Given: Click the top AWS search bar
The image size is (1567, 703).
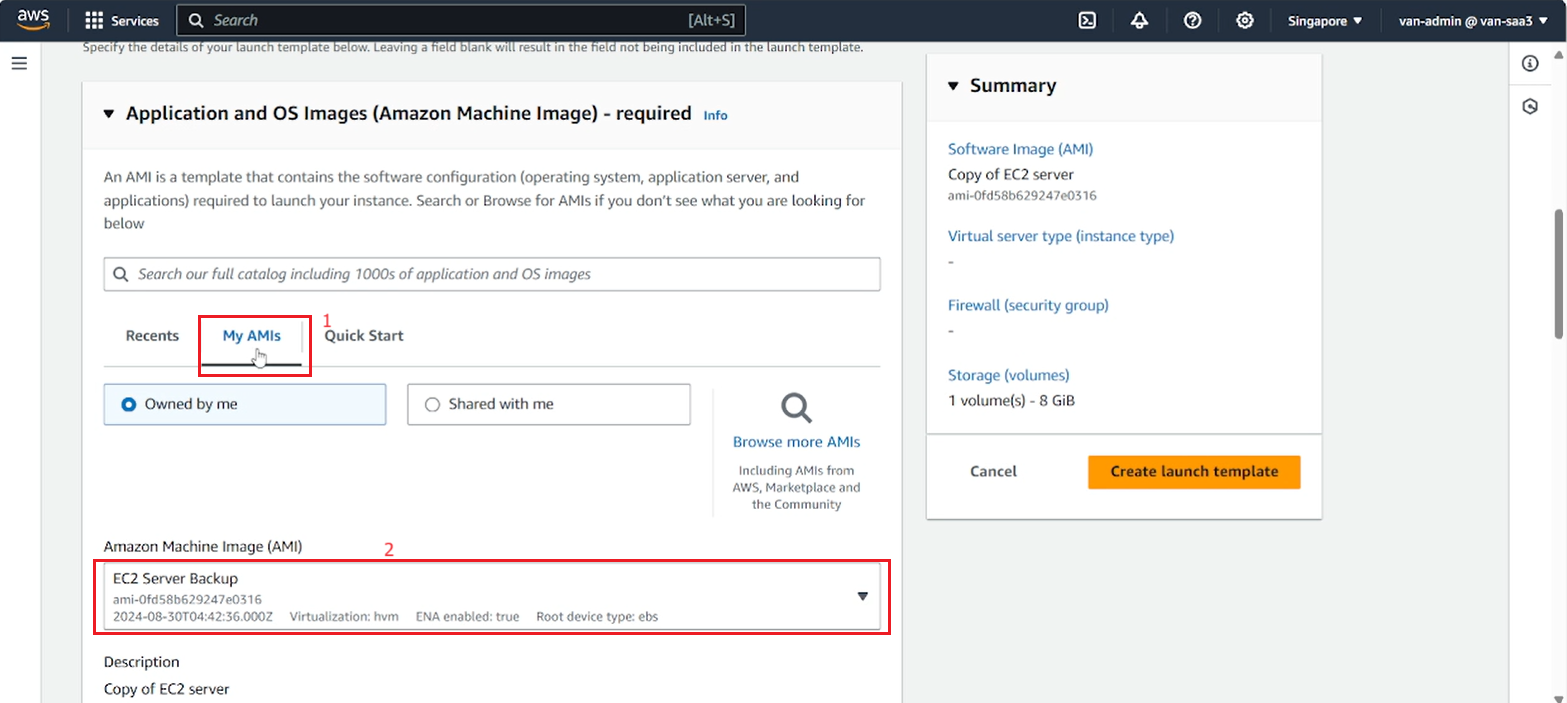Looking at the screenshot, I should pos(461,20).
